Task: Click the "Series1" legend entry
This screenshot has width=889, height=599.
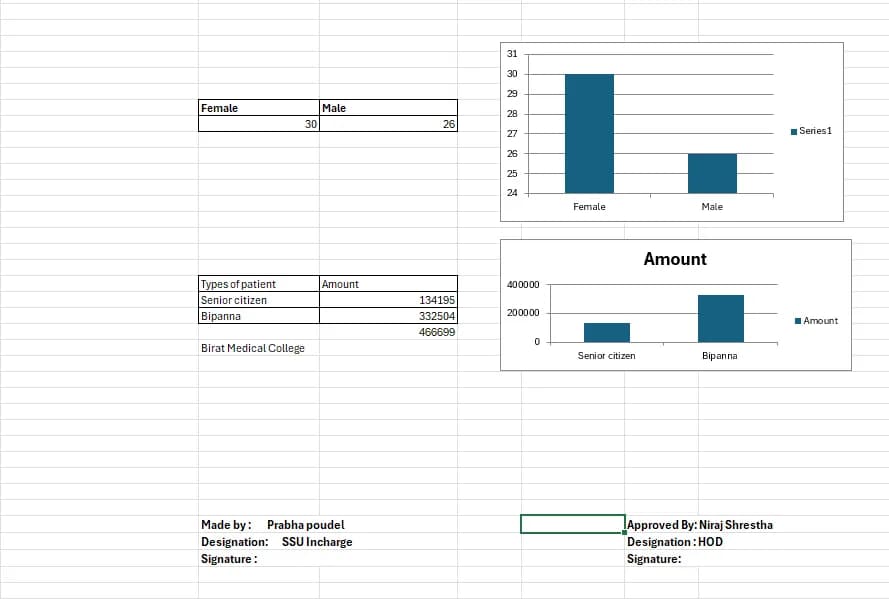Action: pyautogui.click(x=811, y=131)
